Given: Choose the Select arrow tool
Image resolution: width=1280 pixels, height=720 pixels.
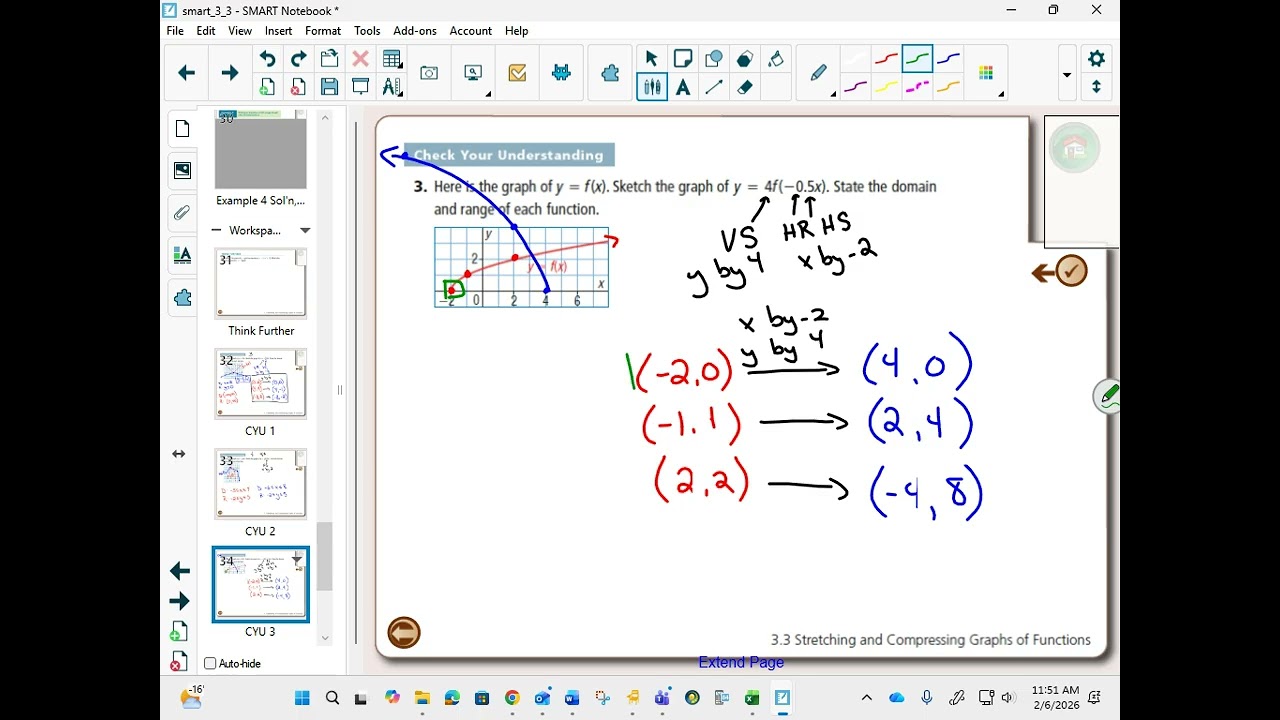Looking at the screenshot, I should click(x=652, y=59).
